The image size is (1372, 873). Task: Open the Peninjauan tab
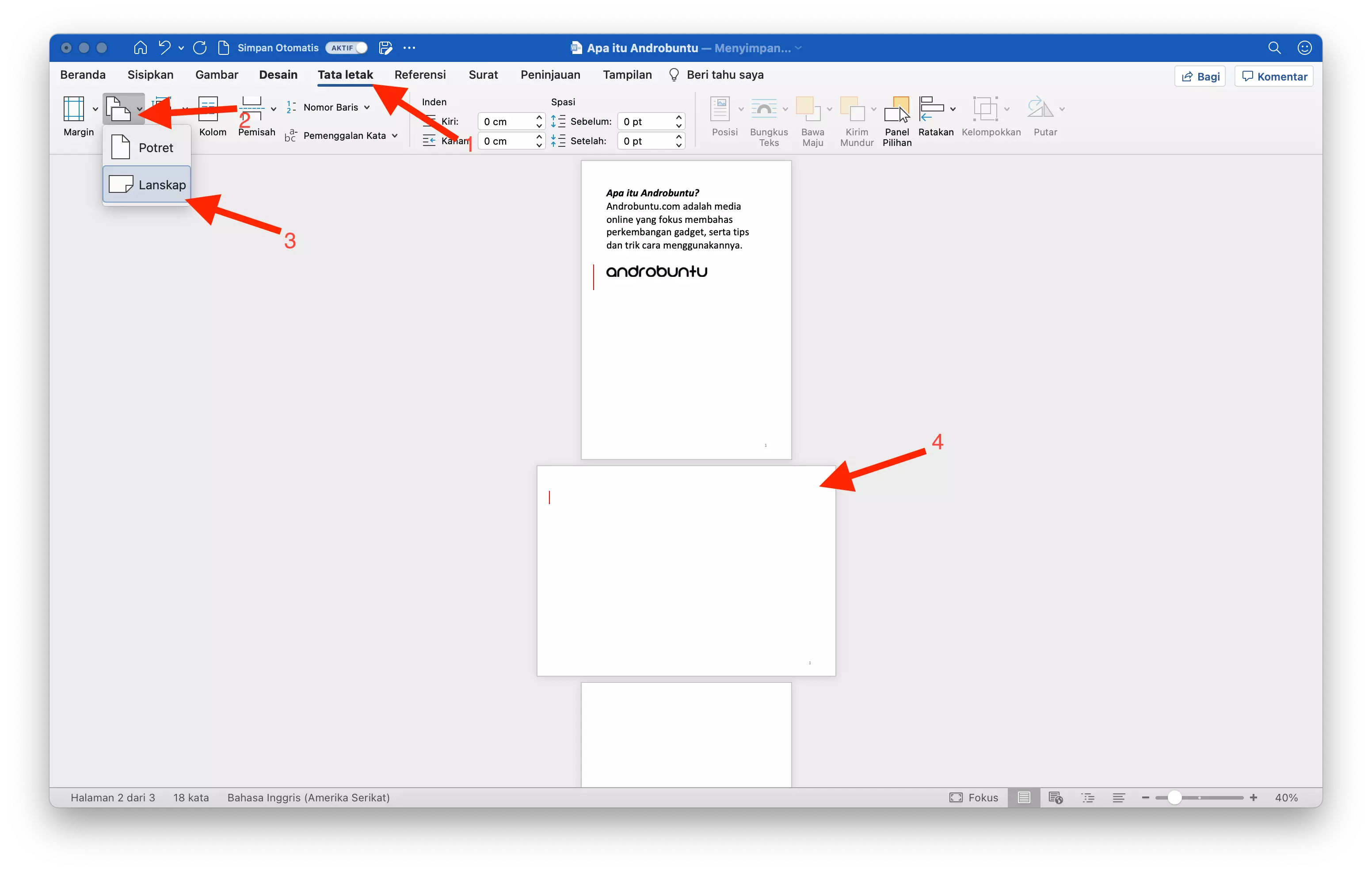tap(550, 75)
